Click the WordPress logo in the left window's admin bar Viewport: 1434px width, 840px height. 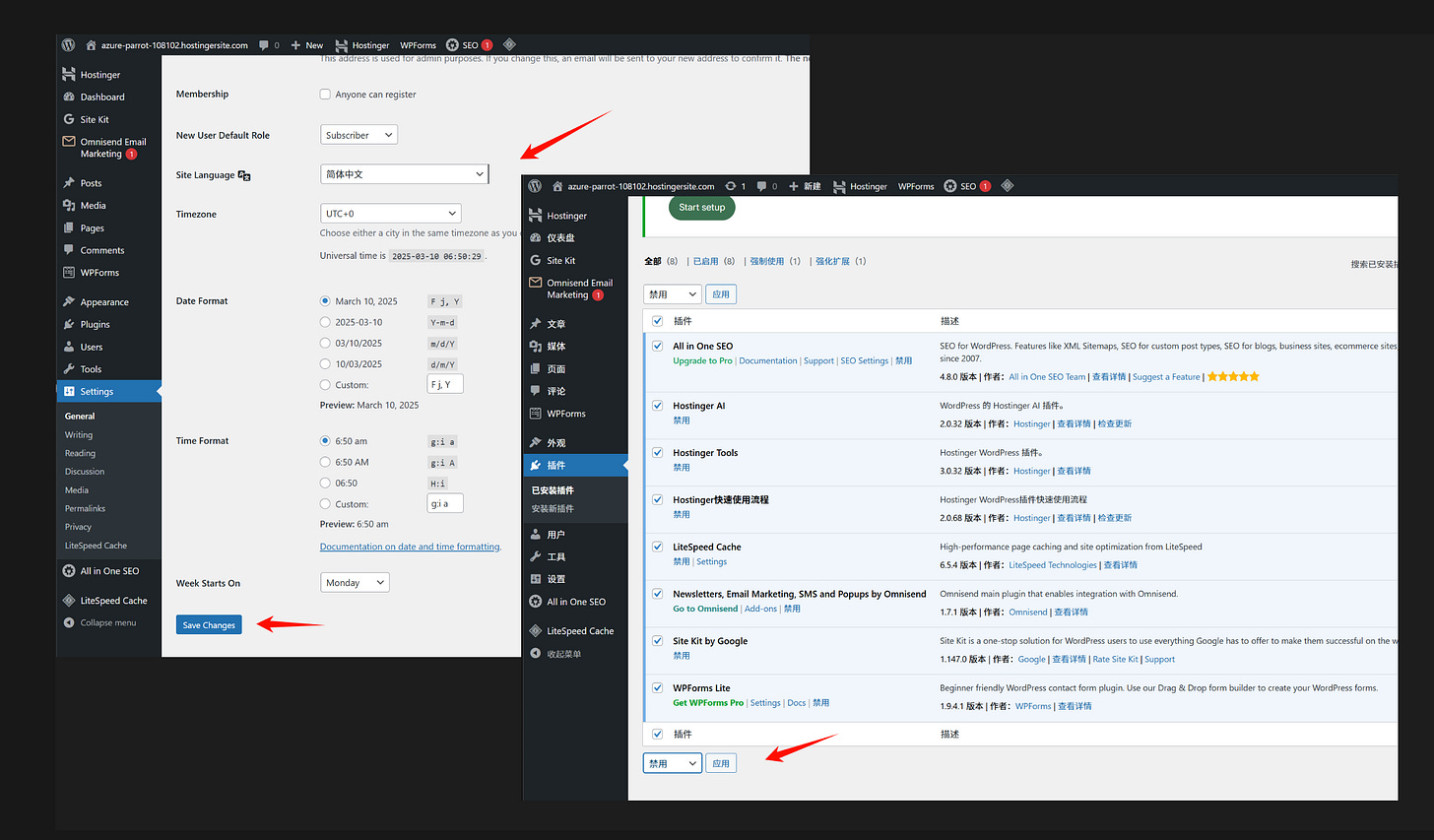point(68,45)
